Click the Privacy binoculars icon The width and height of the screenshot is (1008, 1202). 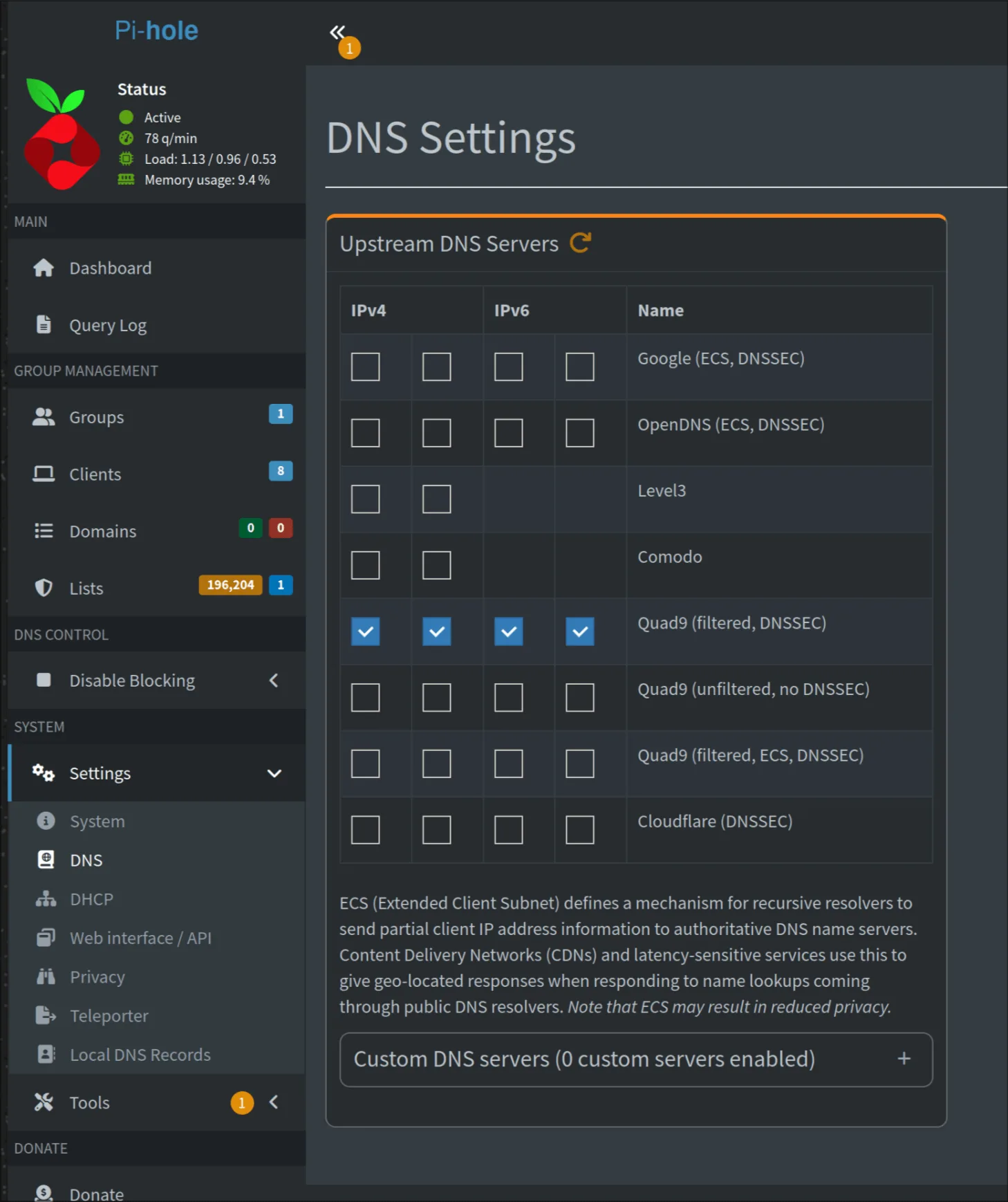click(46, 977)
